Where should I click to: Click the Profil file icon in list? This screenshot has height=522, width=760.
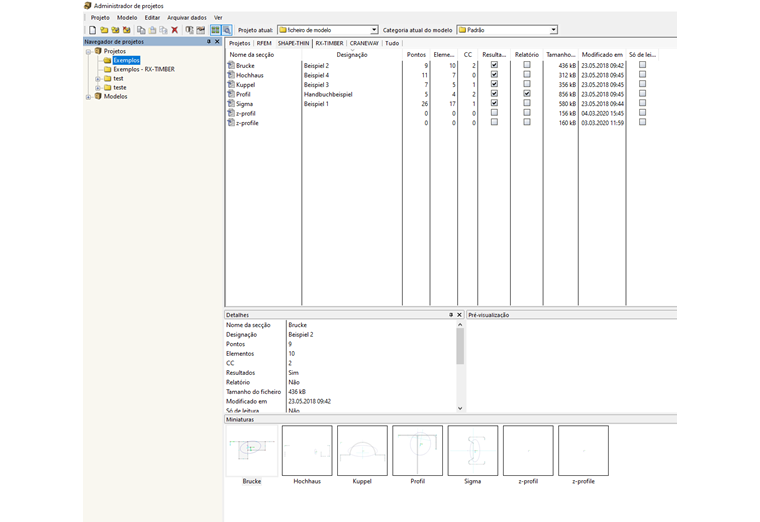(231, 94)
